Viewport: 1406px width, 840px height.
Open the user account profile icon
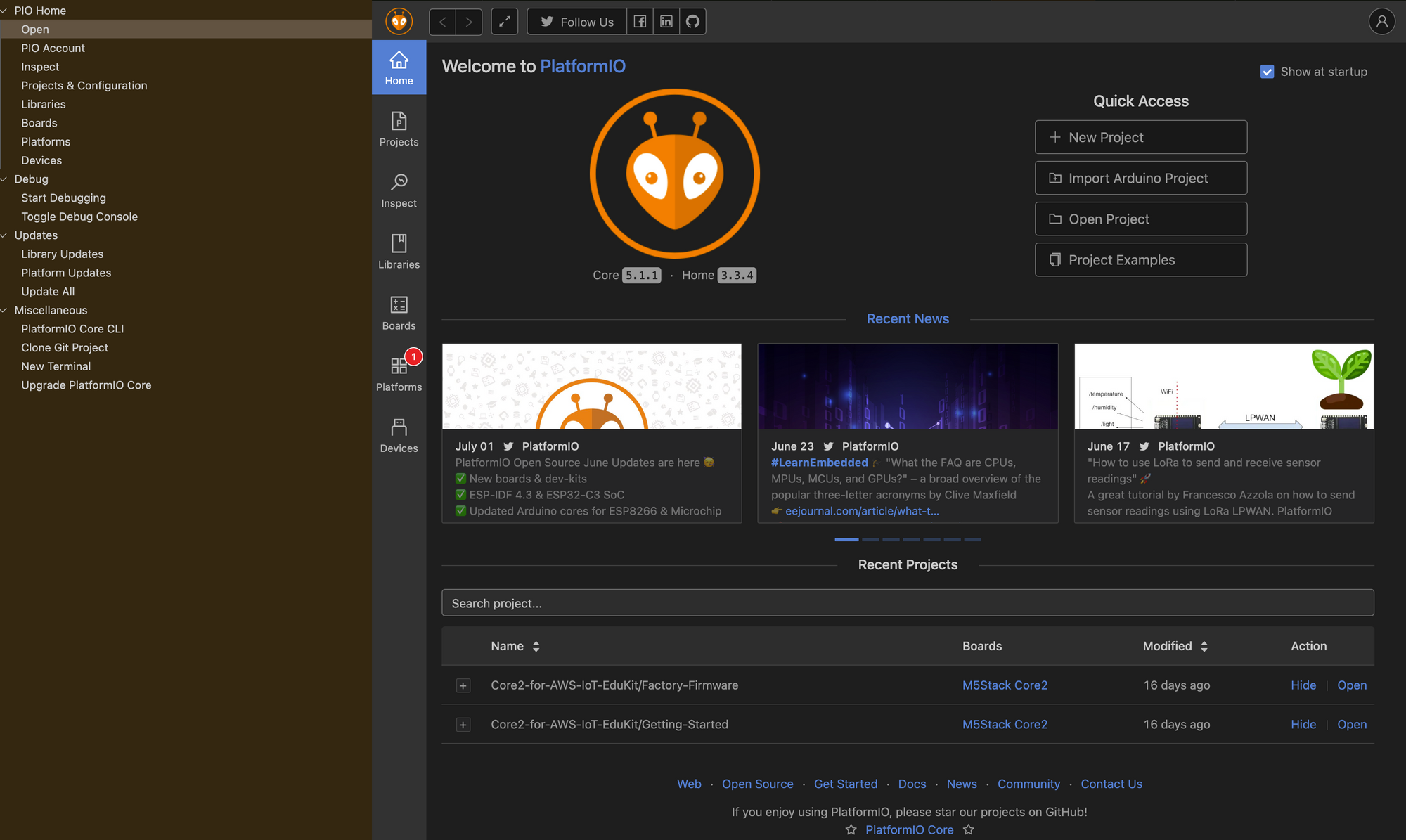[1381, 21]
